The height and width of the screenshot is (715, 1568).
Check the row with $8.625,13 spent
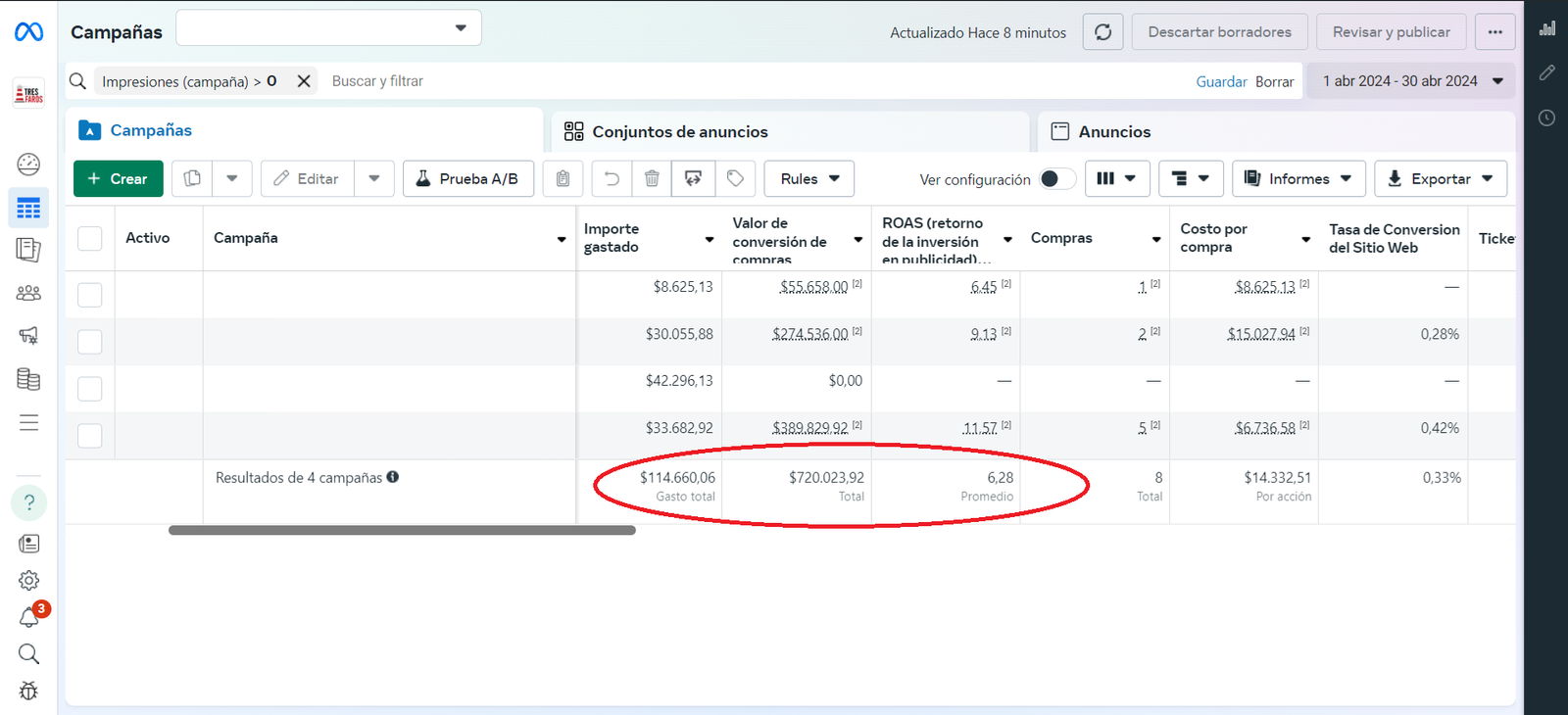click(89, 295)
